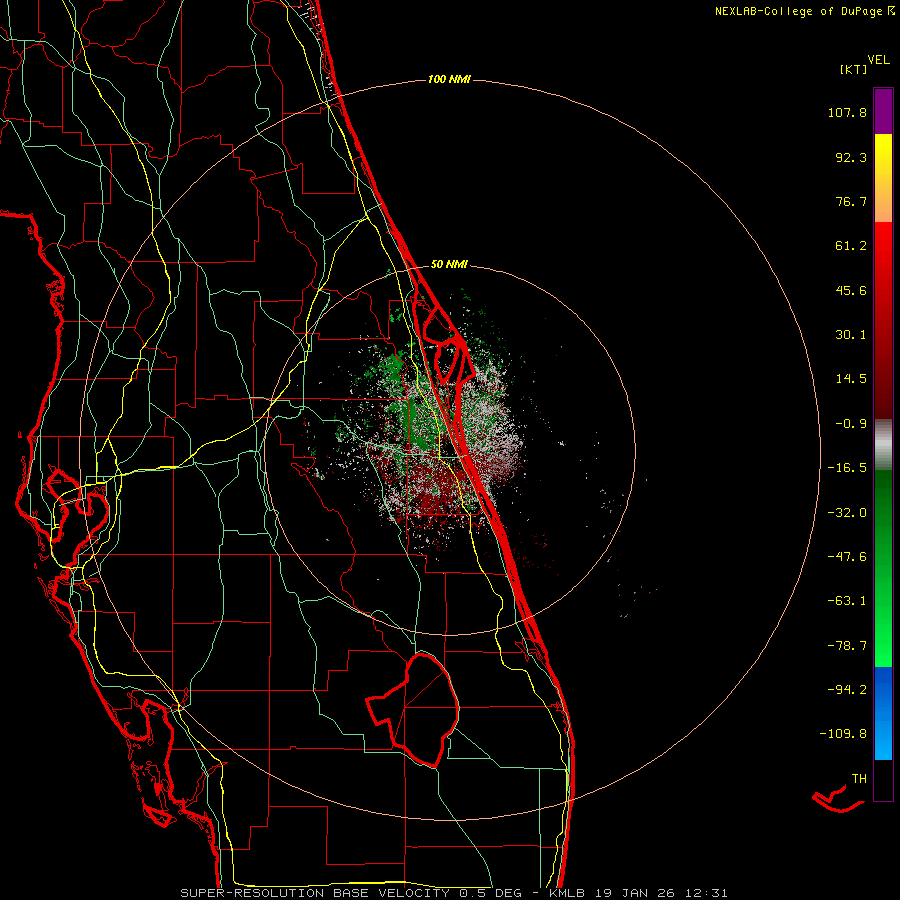Click the -0.9 legend value
Viewport: 900px width, 900px height.
point(851,424)
